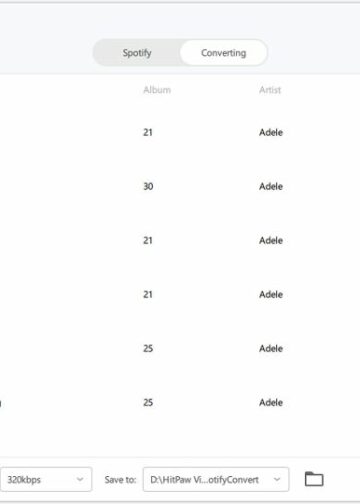The height and width of the screenshot is (504, 360).
Task: Click album 21 in the third track row
Action: [148, 240]
